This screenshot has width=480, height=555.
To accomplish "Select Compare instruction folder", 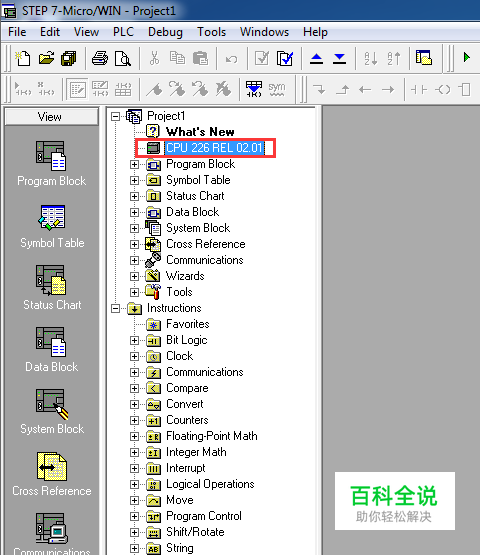I will coord(187,388).
